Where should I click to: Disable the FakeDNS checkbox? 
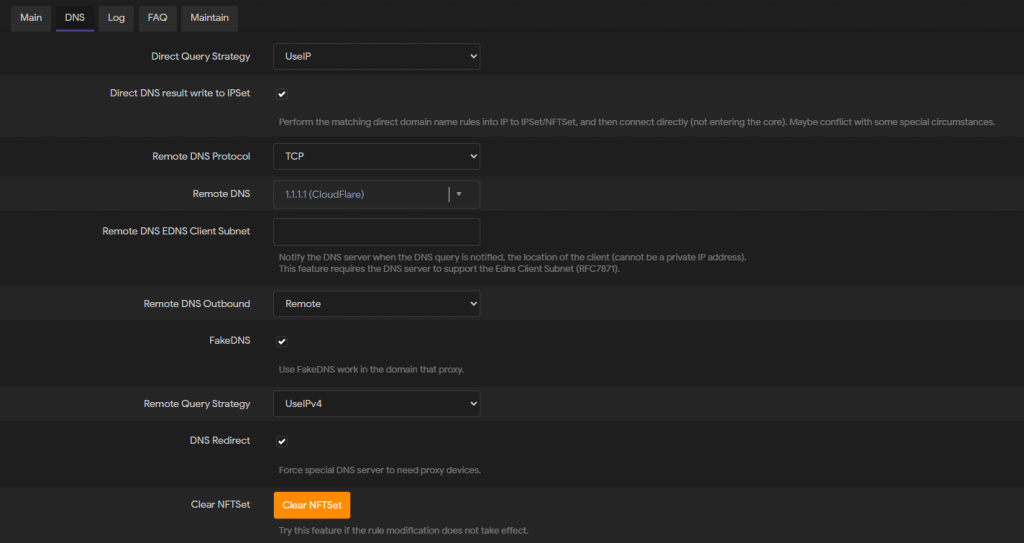tap(281, 342)
